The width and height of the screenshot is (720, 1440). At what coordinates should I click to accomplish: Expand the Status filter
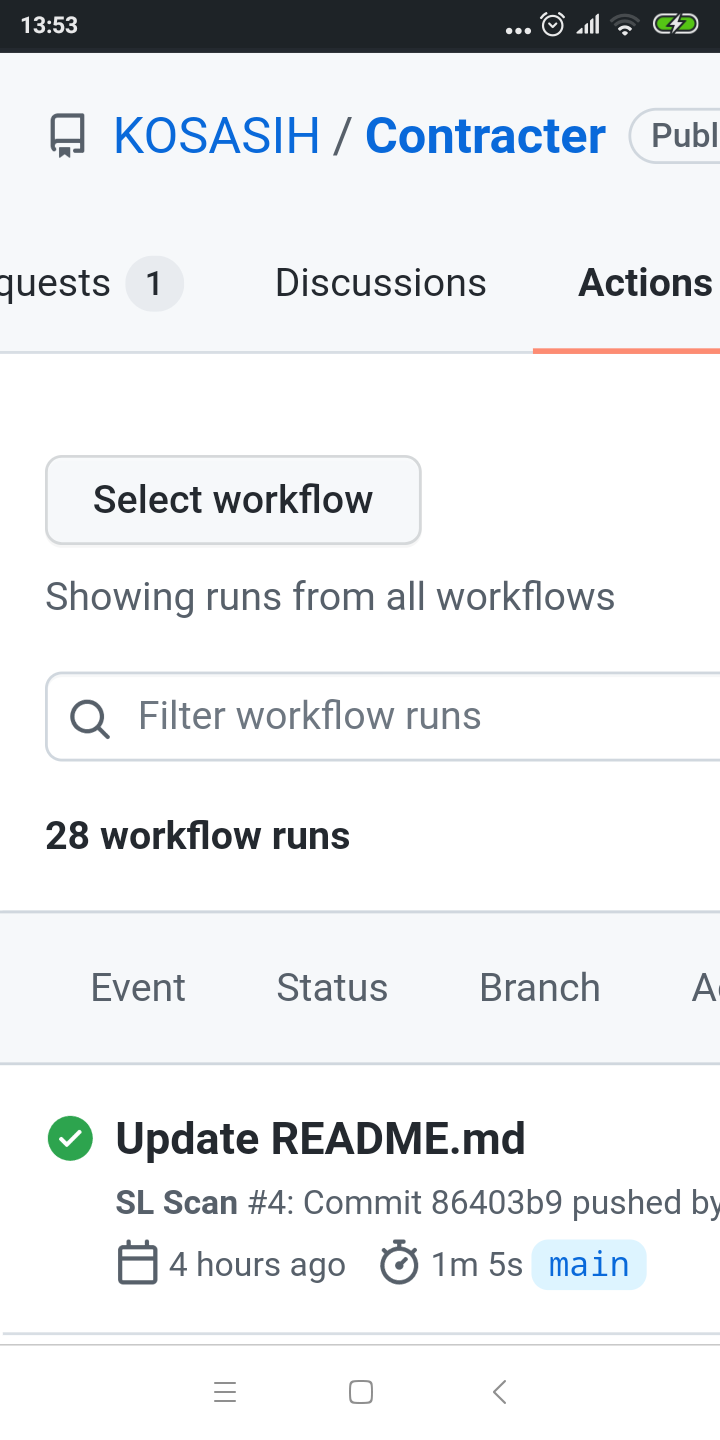point(332,987)
